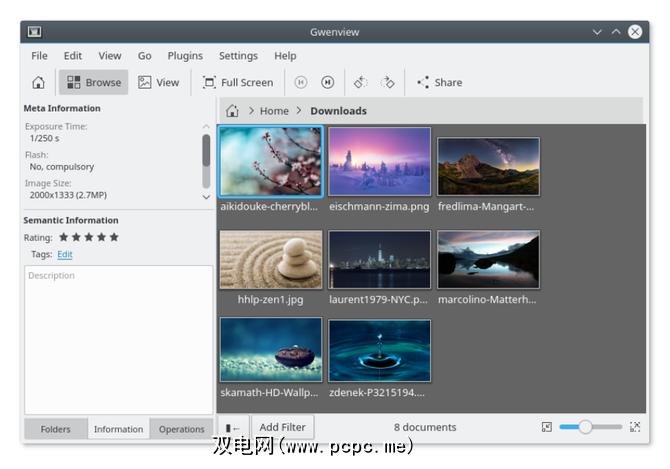
Task: Click the thumbnail size slider
Action: pyautogui.click(x=590, y=427)
